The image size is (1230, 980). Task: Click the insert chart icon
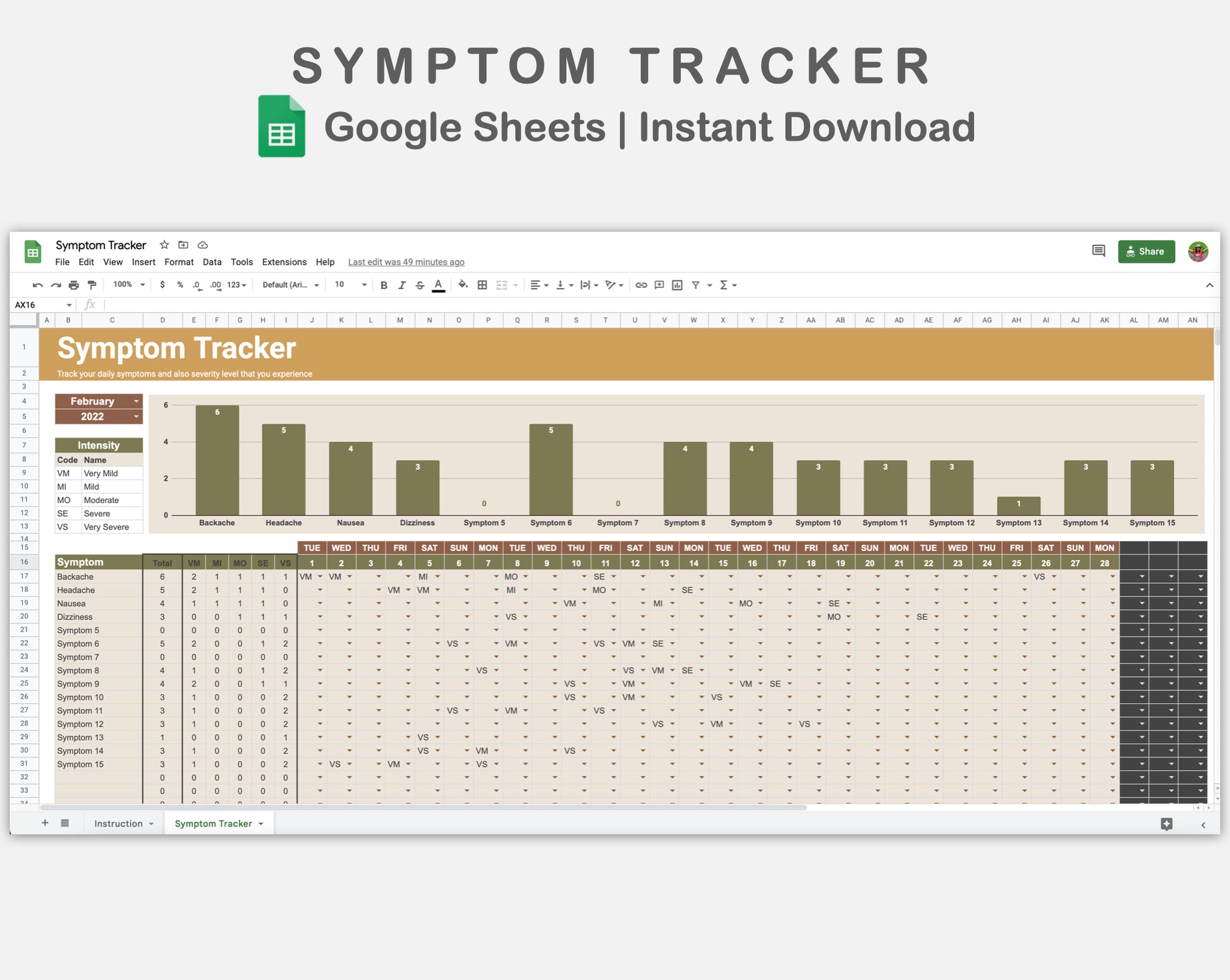(677, 285)
